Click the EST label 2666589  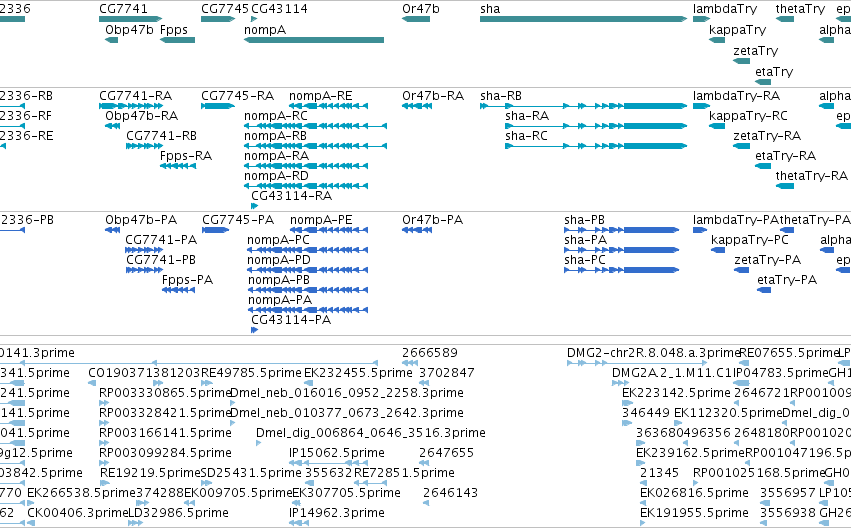(x=430, y=353)
